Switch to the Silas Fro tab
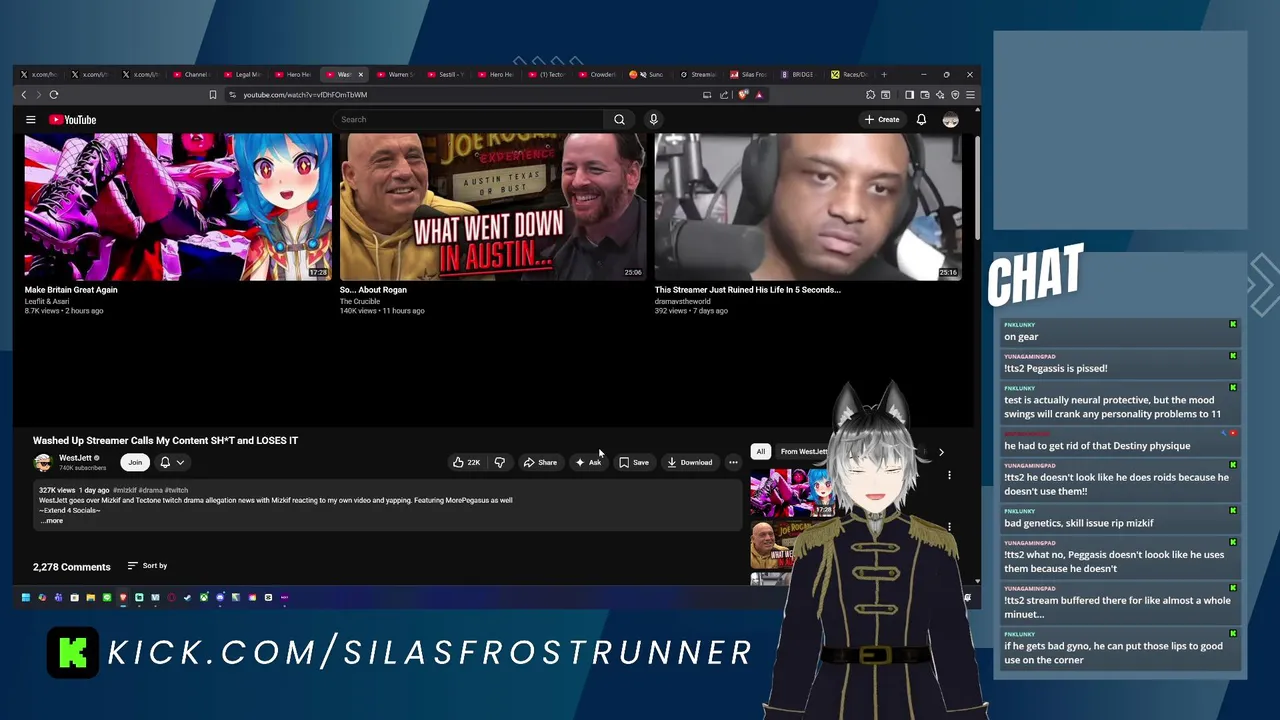 click(x=749, y=74)
